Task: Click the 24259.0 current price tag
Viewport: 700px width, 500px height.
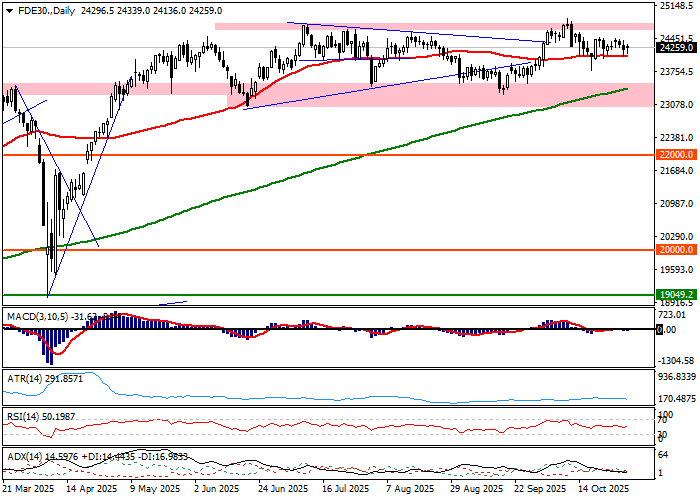Action: [x=676, y=47]
